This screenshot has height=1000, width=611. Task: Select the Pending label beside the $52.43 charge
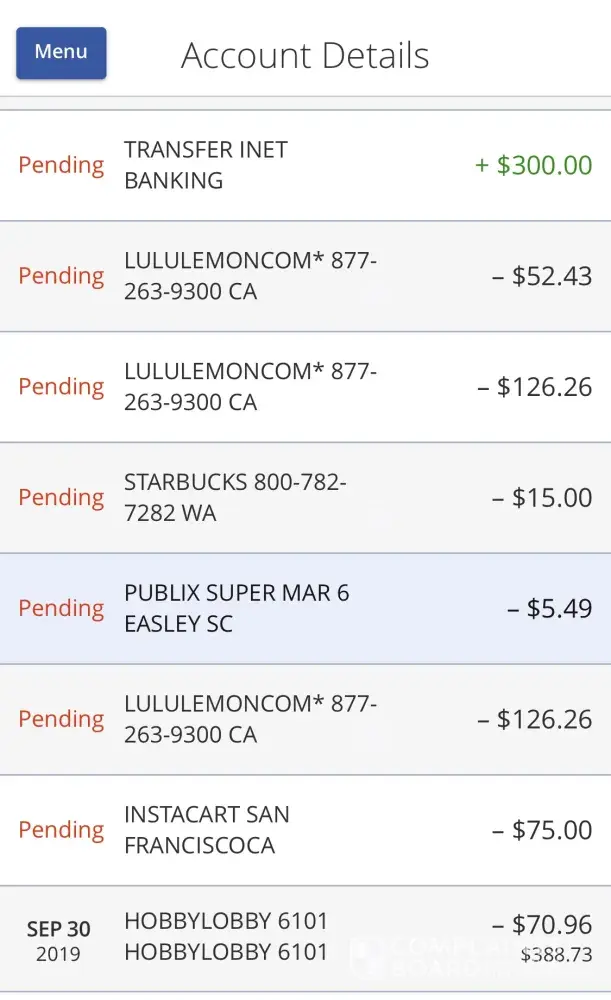tap(61, 276)
